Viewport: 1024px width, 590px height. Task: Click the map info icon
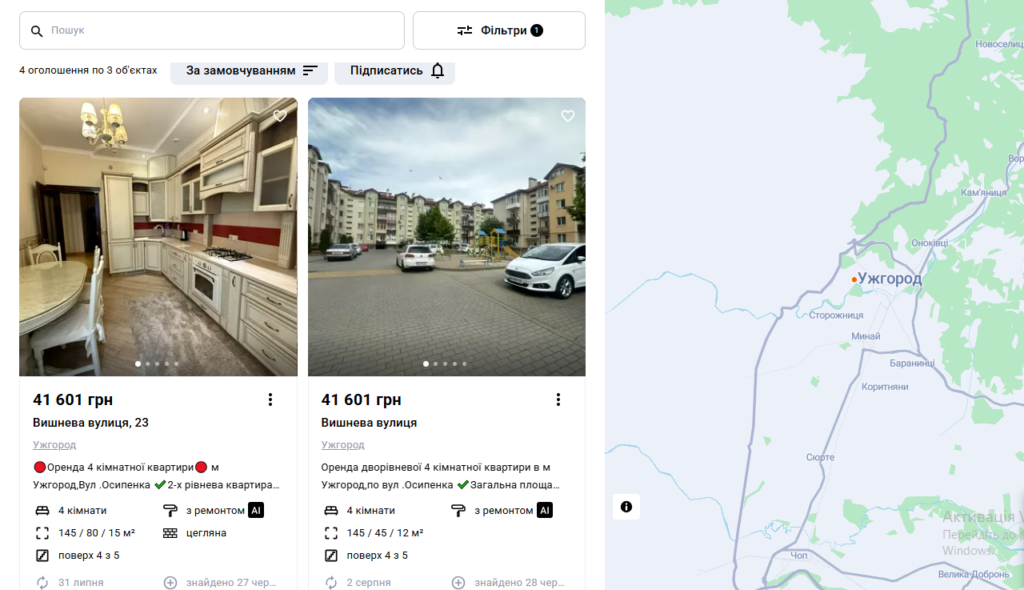click(626, 506)
